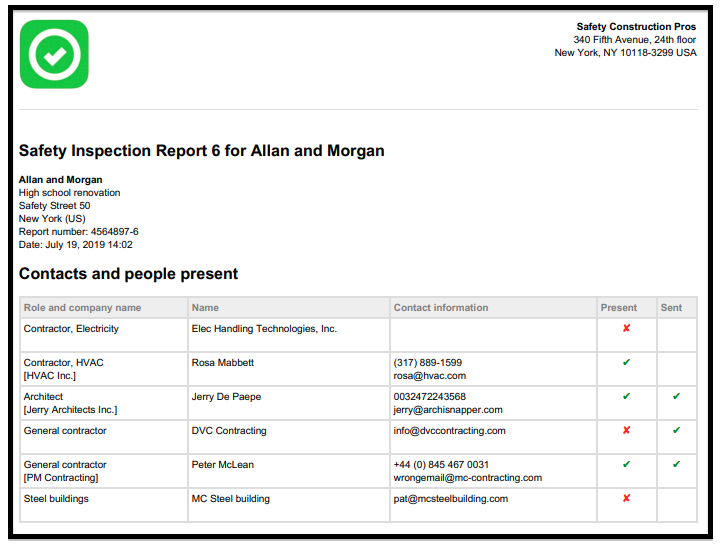The image size is (720, 549).
Task: Click the 'Contact information' column header
Action: [441, 308]
